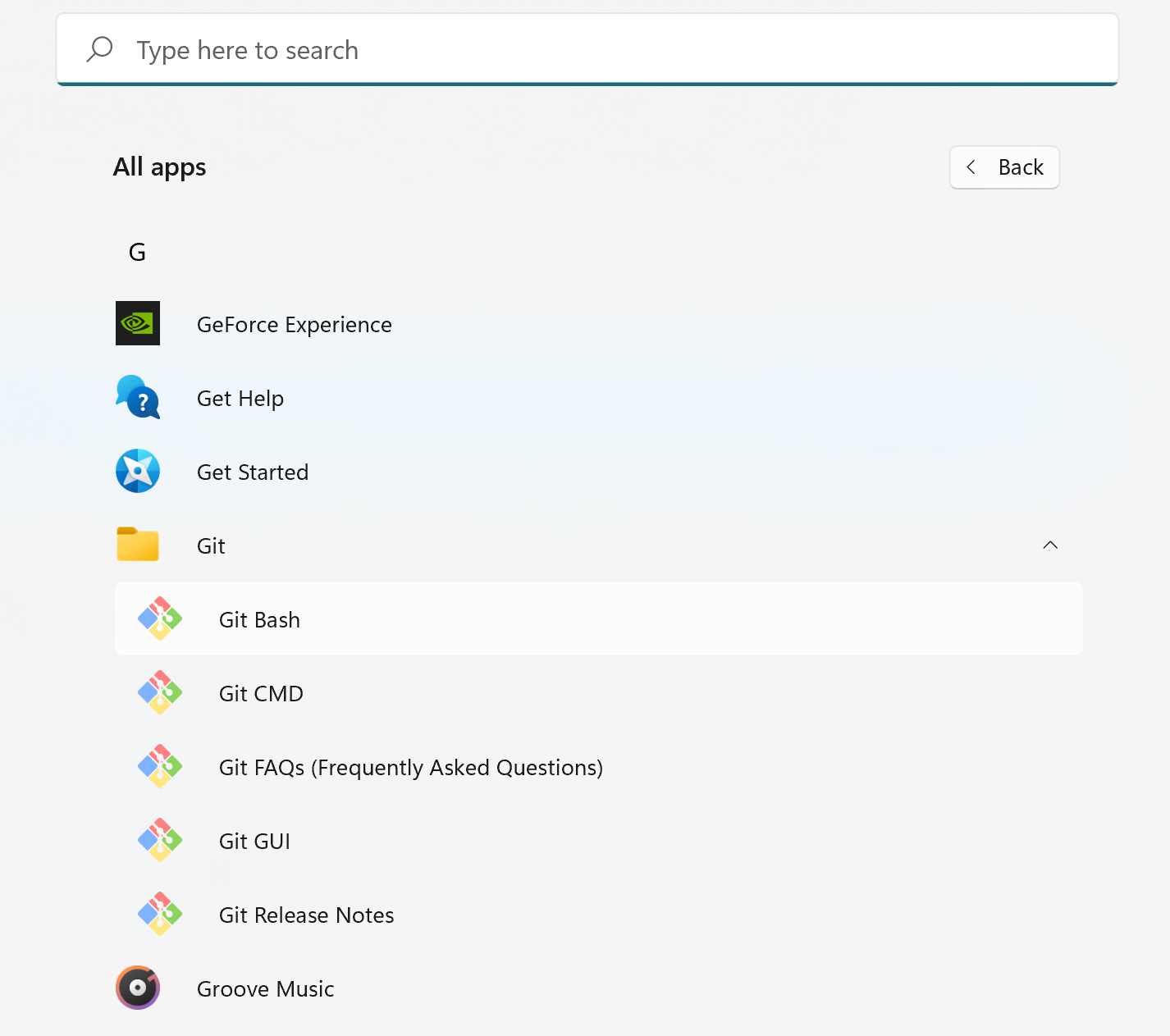Screen dimensions: 1170x1036
Task: Click the 'Git' folder name
Action: tap(211, 546)
